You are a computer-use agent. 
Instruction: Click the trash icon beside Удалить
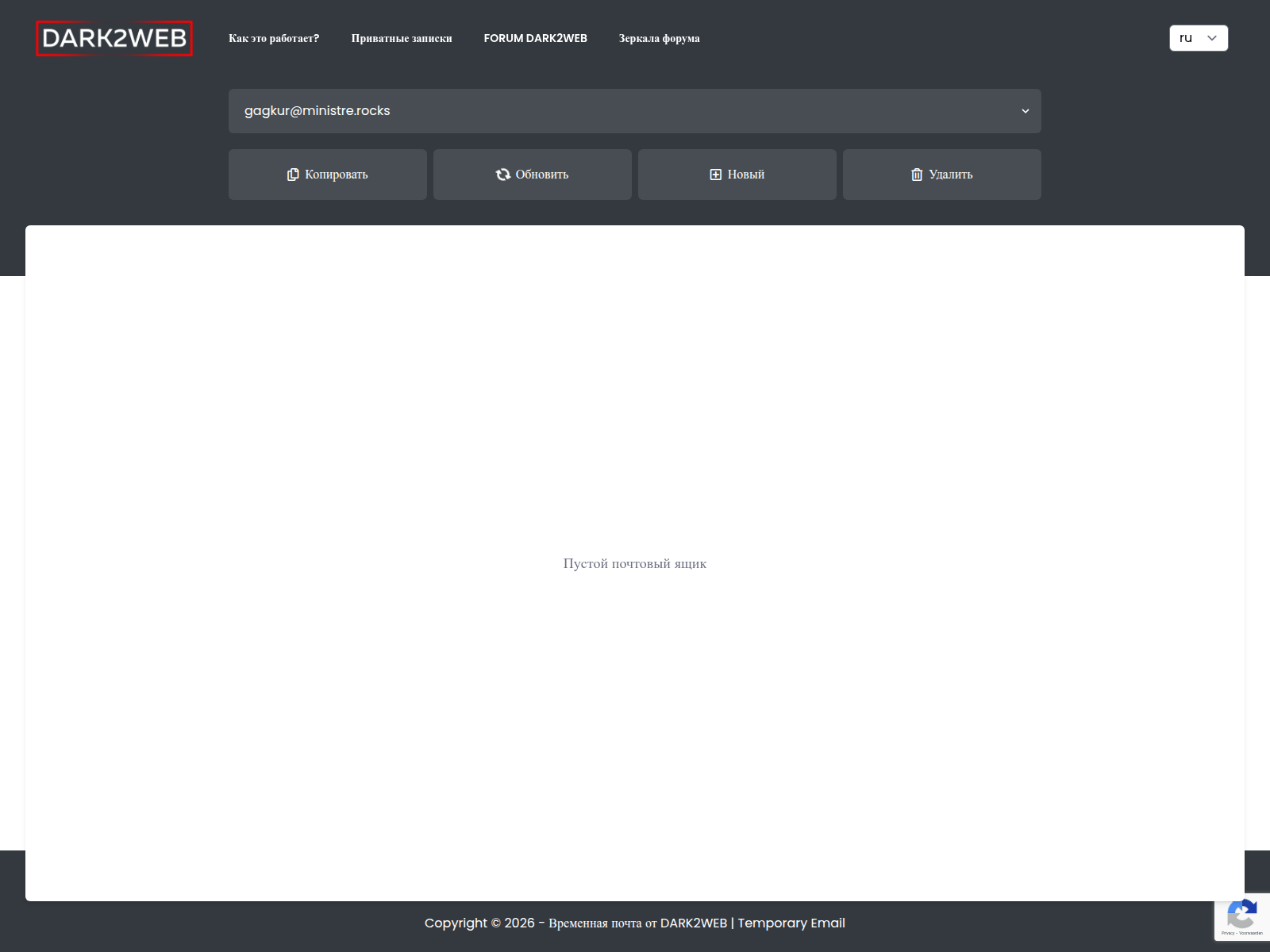(917, 175)
